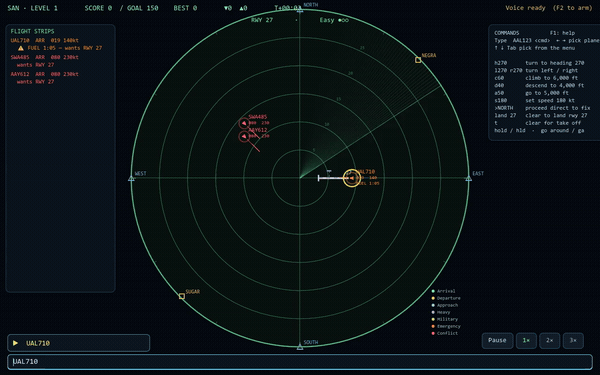Click the EAST fix triangle marker
This screenshot has height=375, width=600.
pos(468,178)
